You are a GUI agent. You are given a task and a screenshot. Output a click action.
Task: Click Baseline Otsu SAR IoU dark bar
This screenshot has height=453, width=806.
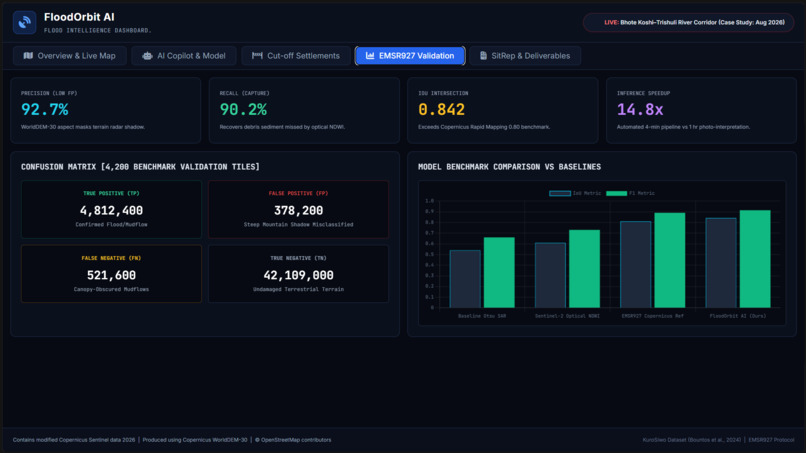pyautogui.click(x=465, y=279)
